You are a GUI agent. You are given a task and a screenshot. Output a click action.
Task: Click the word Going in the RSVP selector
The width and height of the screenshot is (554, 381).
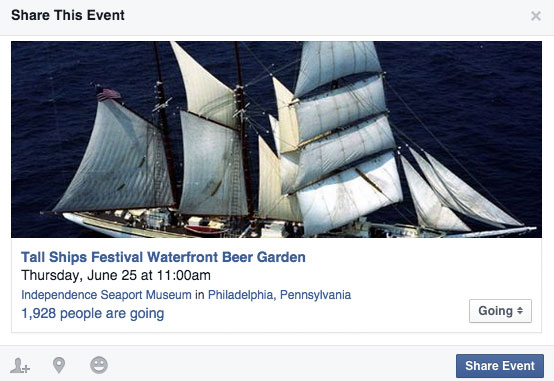495,311
